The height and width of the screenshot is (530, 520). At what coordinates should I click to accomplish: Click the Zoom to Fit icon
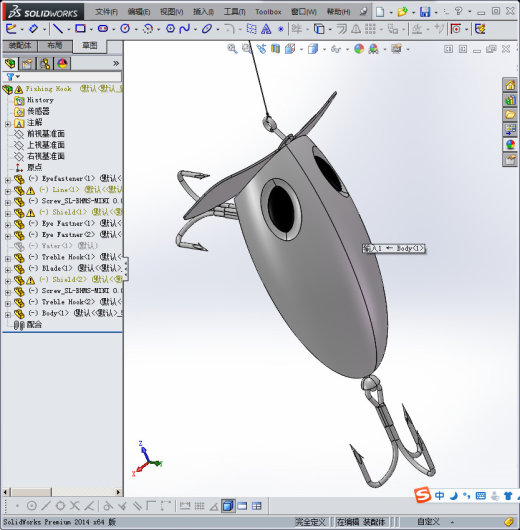tap(232, 49)
